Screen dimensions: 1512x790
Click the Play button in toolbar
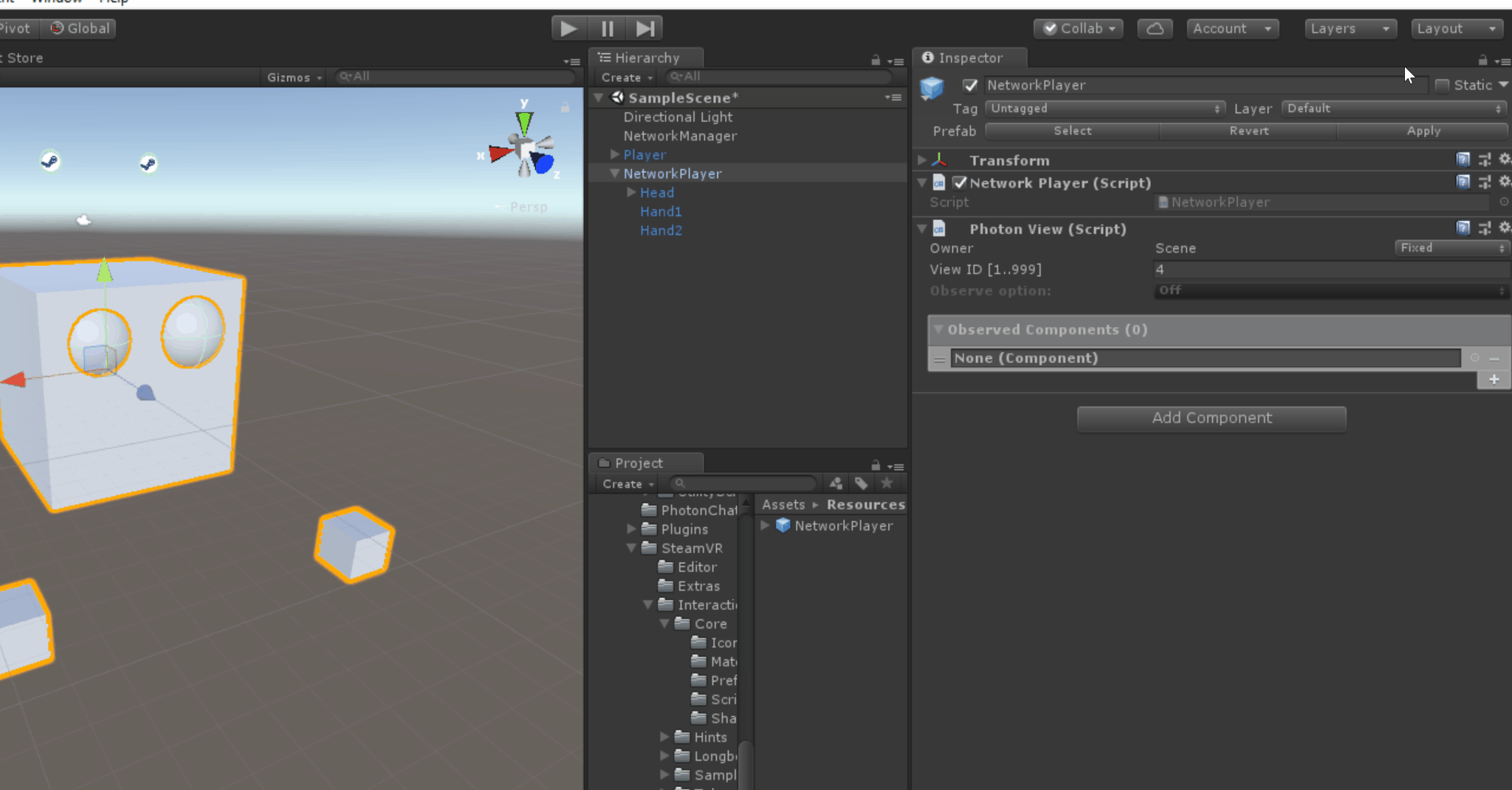click(569, 29)
